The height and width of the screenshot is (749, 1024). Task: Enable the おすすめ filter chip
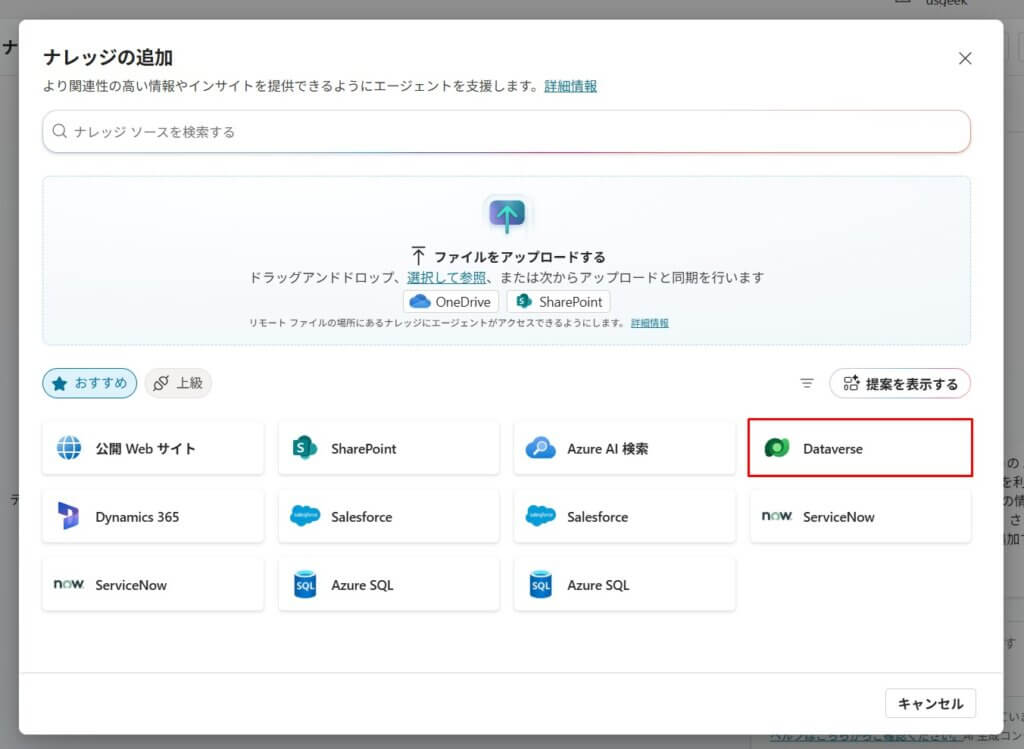[89, 383]
